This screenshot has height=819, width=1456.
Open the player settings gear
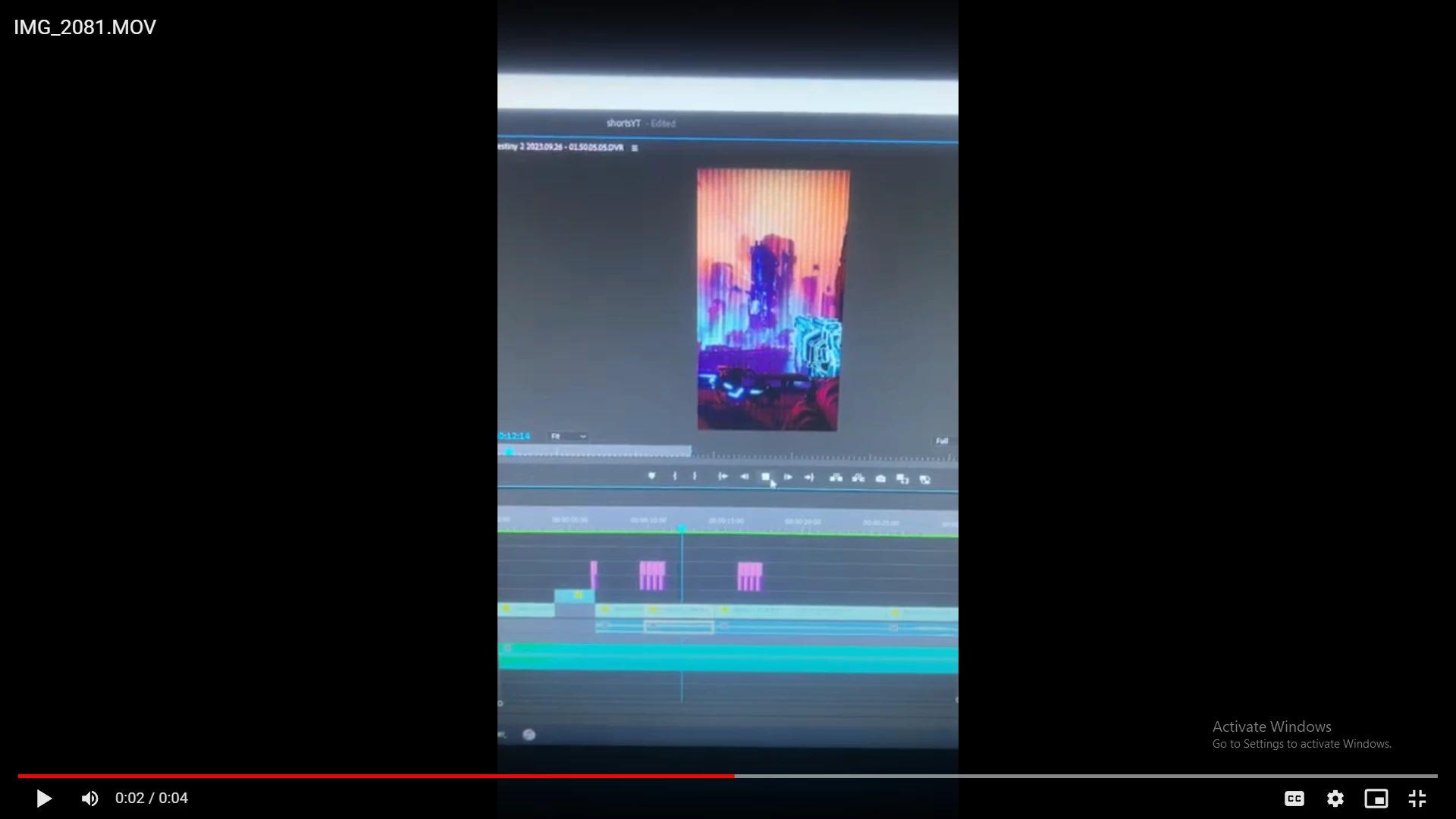pyautogui.click(x=1335, y=799)
